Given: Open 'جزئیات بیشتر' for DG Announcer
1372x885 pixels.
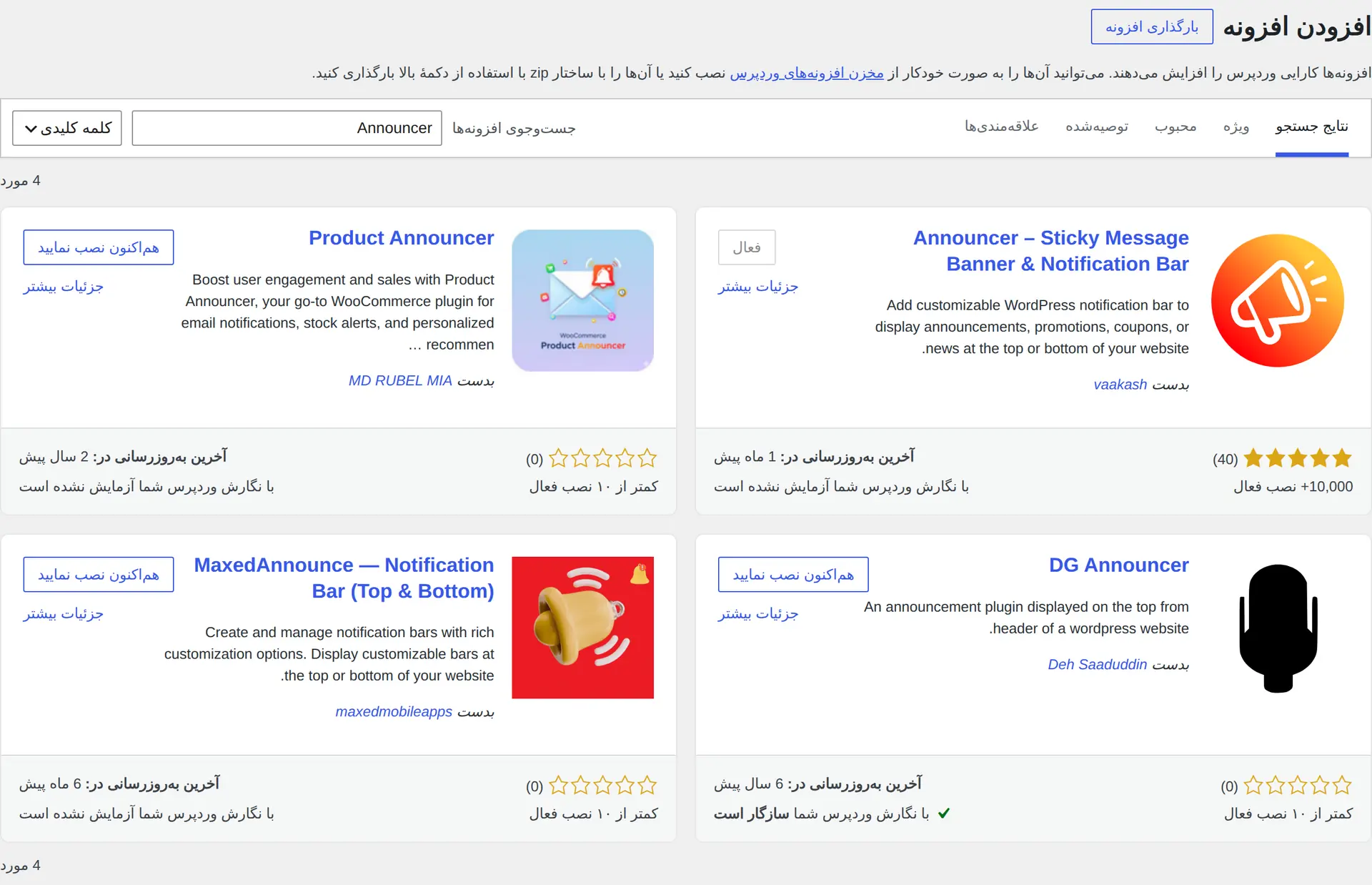Looking at the screenshot, I should [x=758, y=614].
